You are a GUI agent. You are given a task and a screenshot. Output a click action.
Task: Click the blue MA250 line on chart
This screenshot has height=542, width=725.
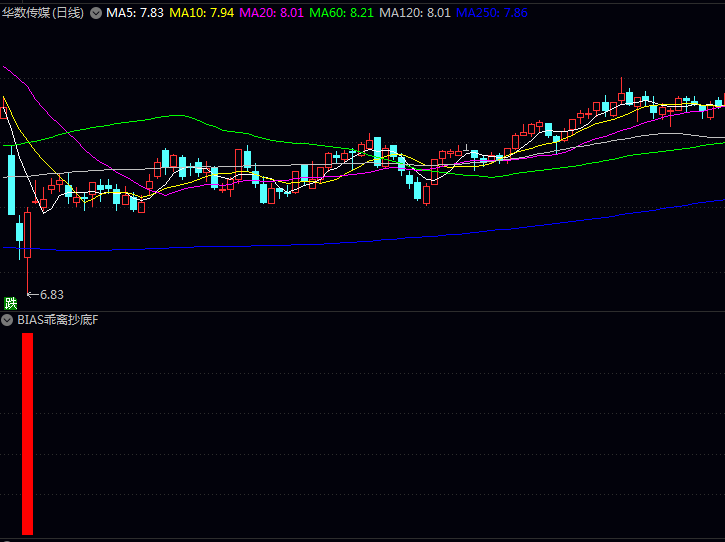(x=400, y=237)
